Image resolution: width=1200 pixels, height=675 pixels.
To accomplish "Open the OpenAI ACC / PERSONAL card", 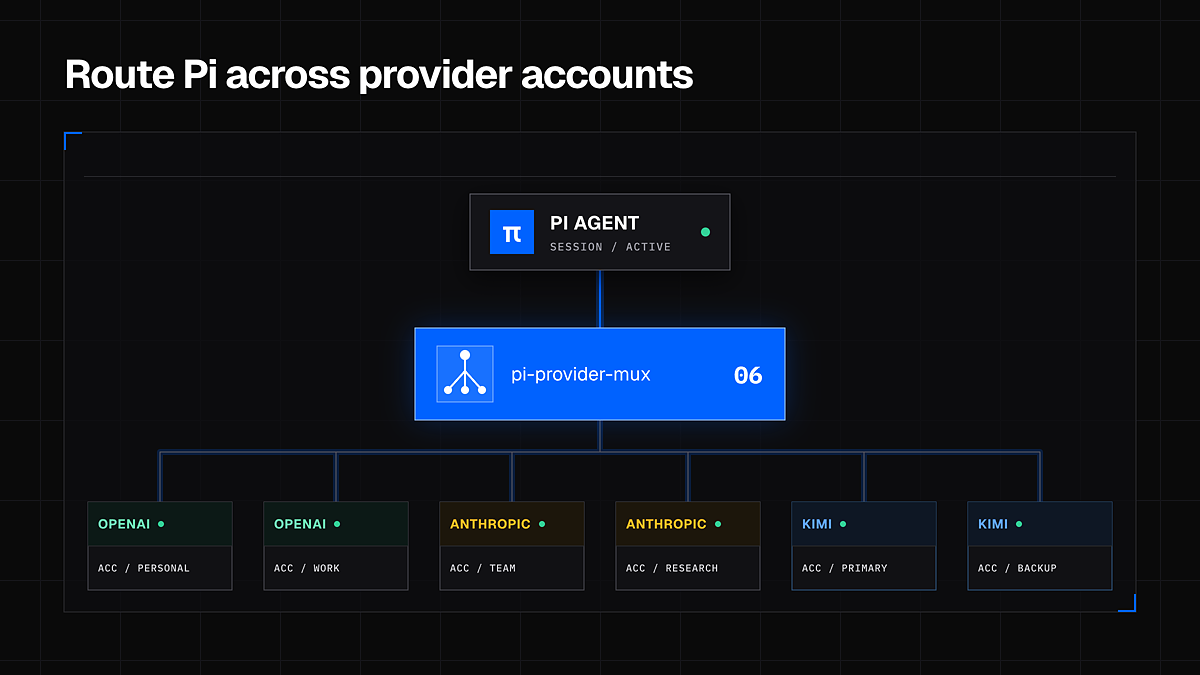I will coord(160,546).
